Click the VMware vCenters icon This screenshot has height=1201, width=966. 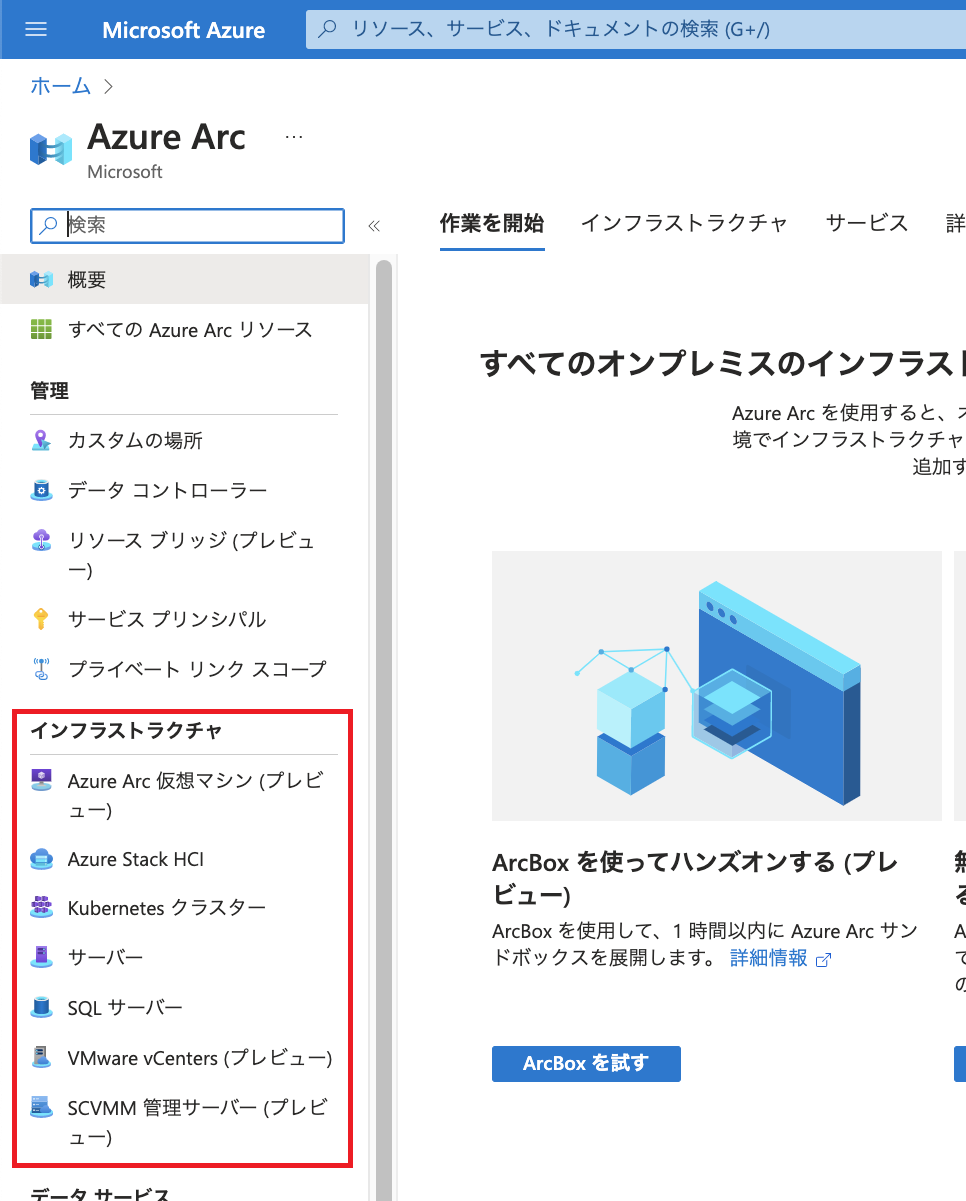point(41,1057)
